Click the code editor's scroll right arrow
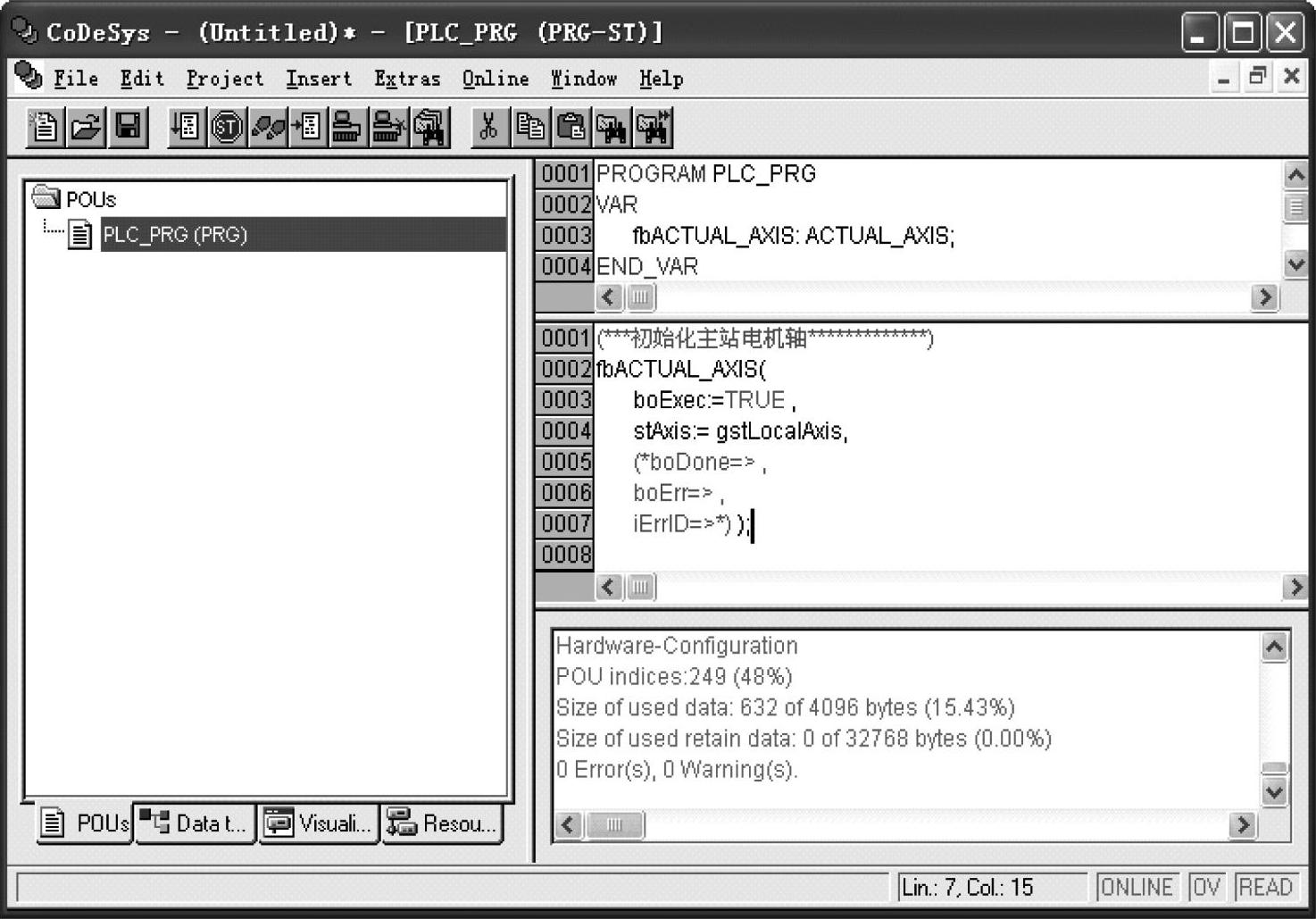The image size is (1316, 919). point(1295,587)
